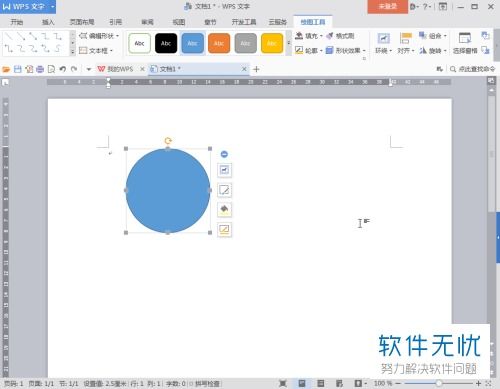Switch to page layout view icon
The image size is (500, 389).
(x=302, y=383)
